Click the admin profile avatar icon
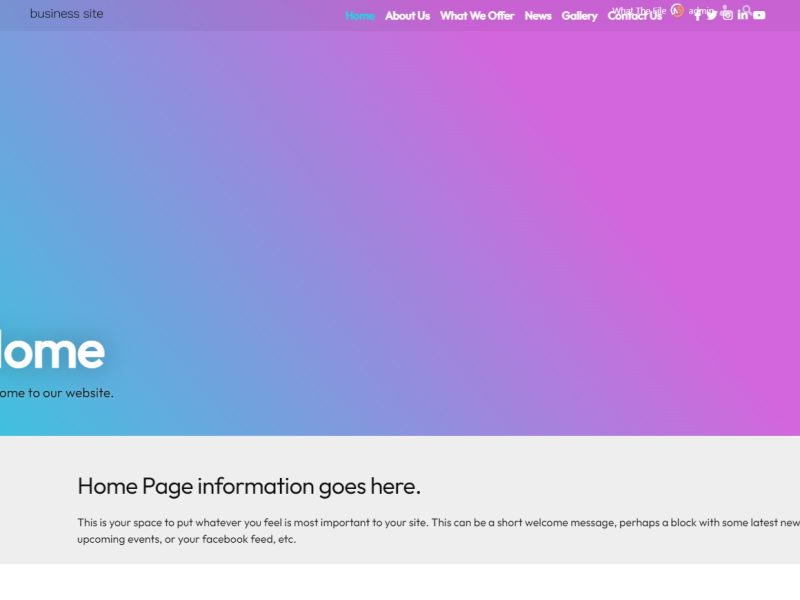 725,7
